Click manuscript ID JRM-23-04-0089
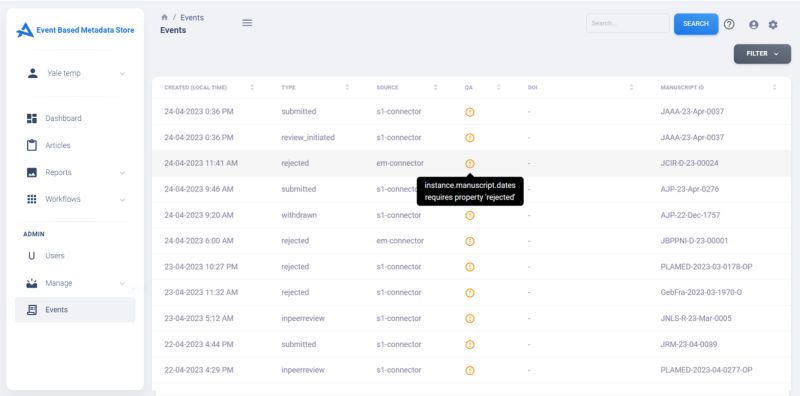800x396 pixels. tap(689, 344)
